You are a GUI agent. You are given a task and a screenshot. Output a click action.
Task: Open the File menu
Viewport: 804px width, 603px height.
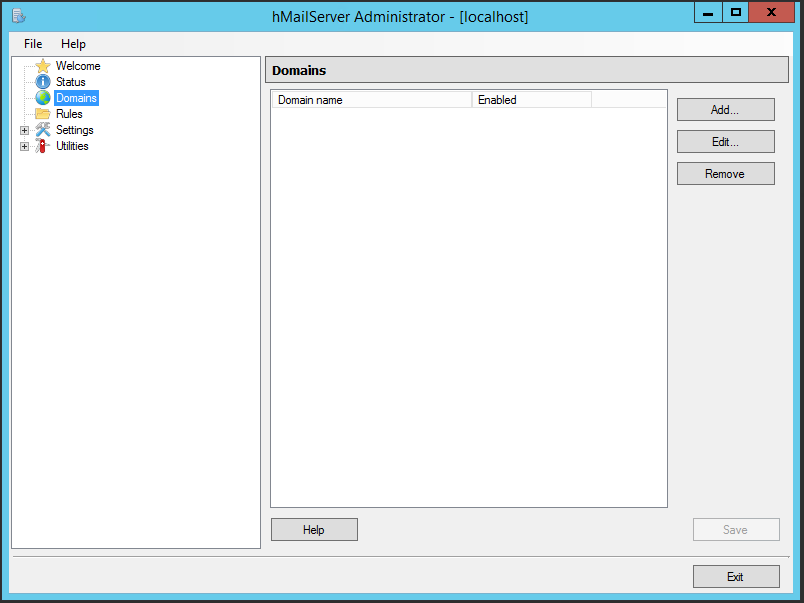pyautogui.click(x=33, y=44)
